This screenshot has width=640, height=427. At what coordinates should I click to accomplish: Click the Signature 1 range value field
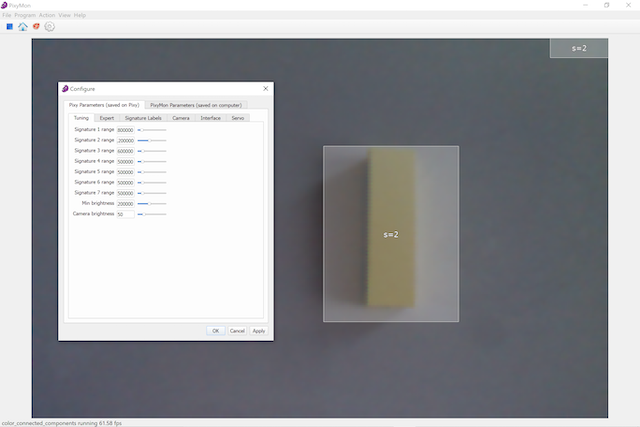click(125, 130)
